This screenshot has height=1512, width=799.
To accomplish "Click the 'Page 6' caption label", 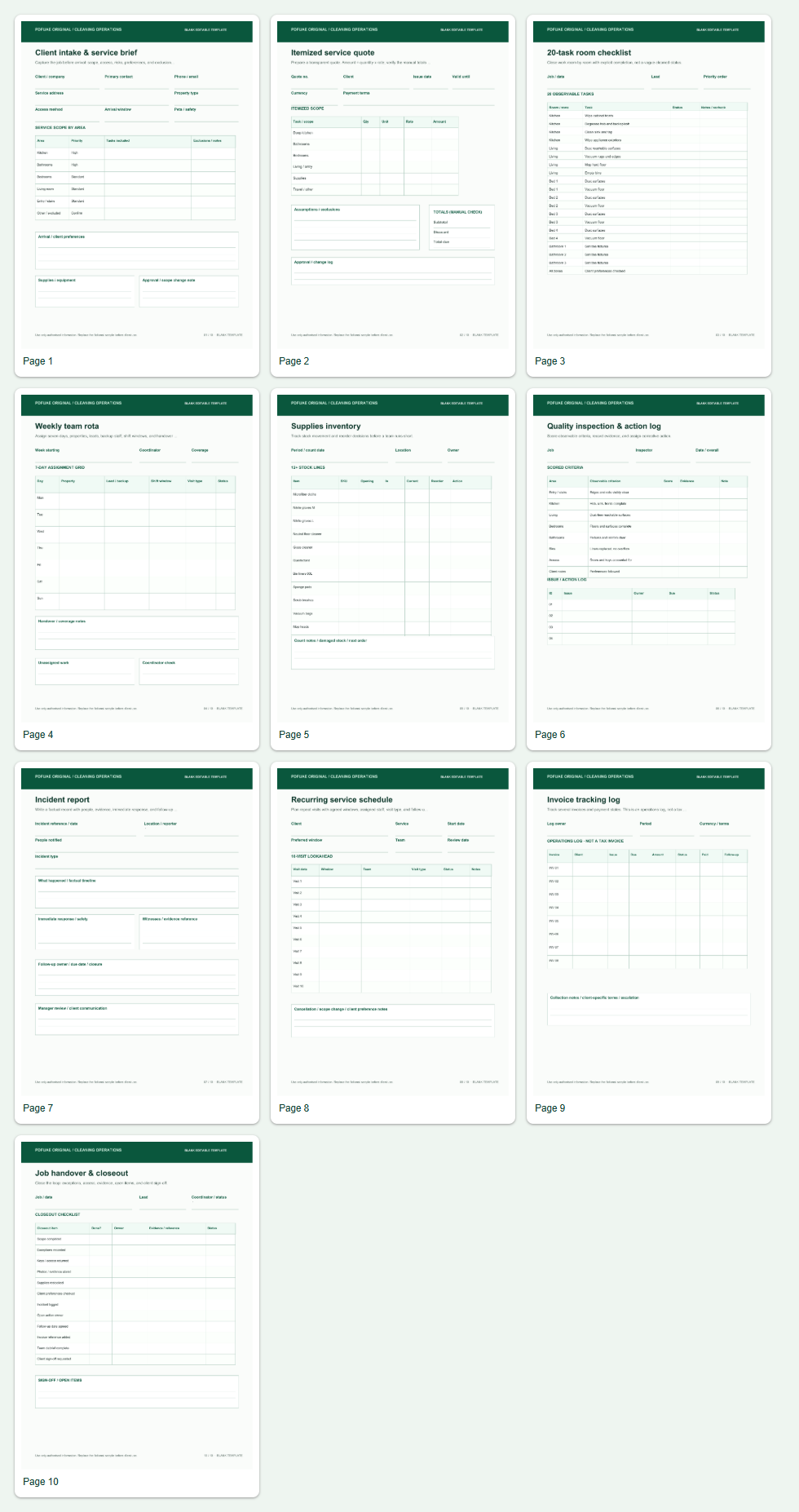I will click(x=550, y=735).
